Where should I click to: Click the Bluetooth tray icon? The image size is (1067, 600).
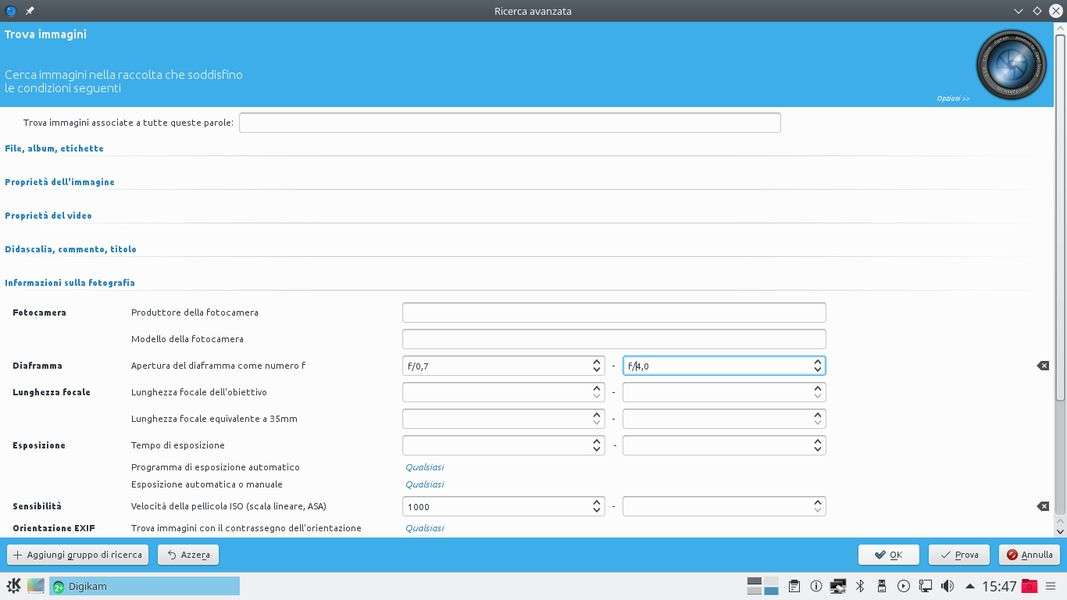point(859,586)
